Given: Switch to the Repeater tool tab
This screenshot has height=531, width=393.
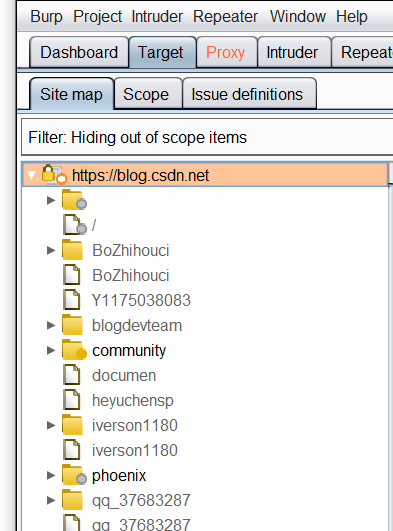Looking at the screenshot, I should (363, 52).
